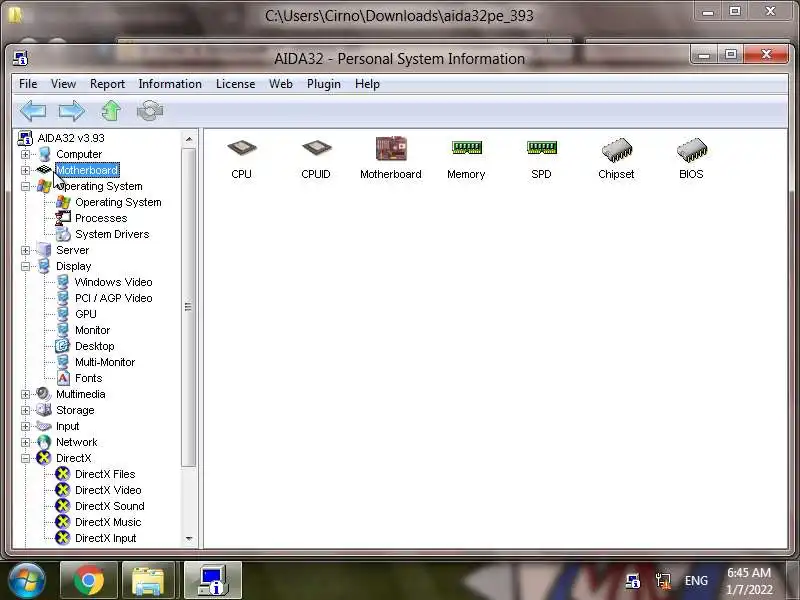
Task: Open File Explorer from the taskbar
Action: point(148,581)
